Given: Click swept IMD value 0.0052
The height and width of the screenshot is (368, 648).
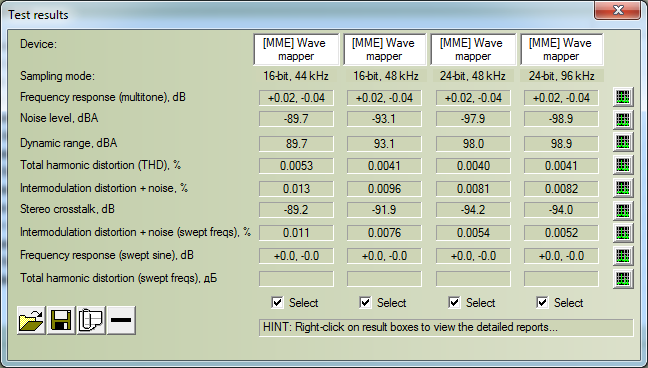Looking at the screenshot, I should click(561, 233).
